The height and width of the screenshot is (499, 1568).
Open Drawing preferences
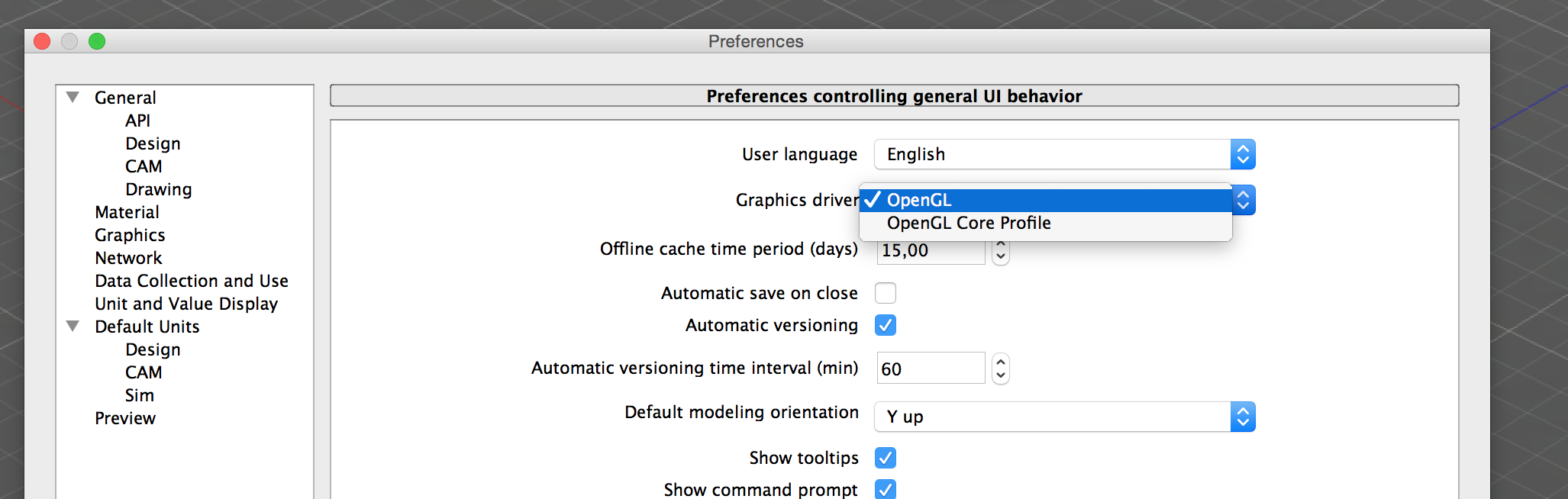158,189
